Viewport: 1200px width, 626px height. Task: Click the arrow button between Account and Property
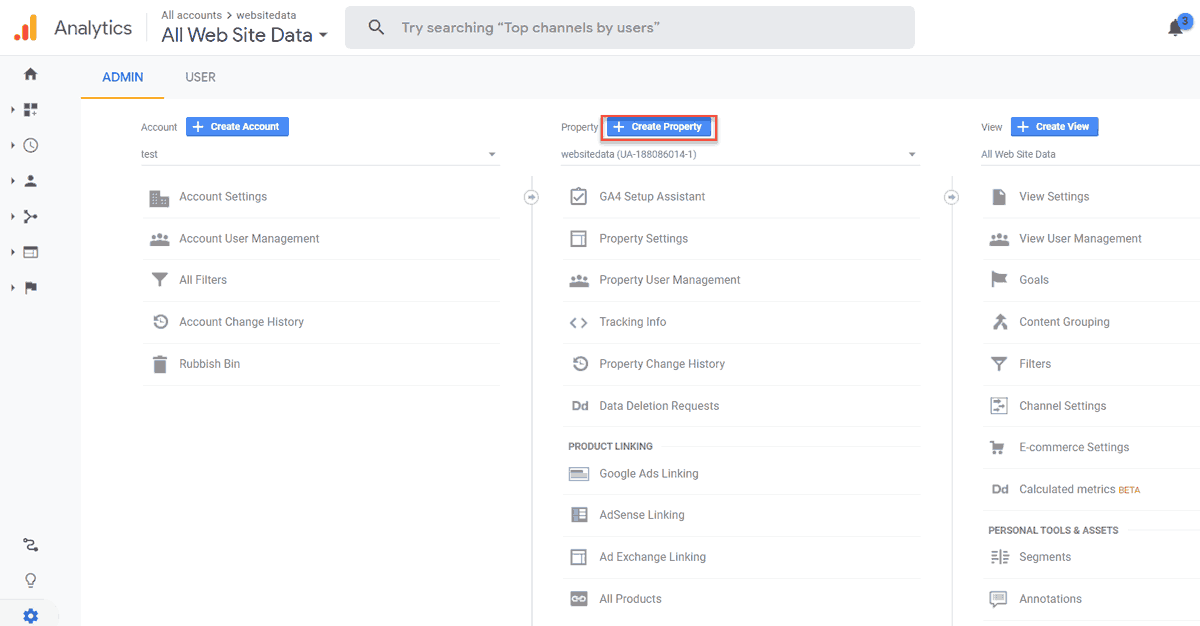[x=531, y=197]
